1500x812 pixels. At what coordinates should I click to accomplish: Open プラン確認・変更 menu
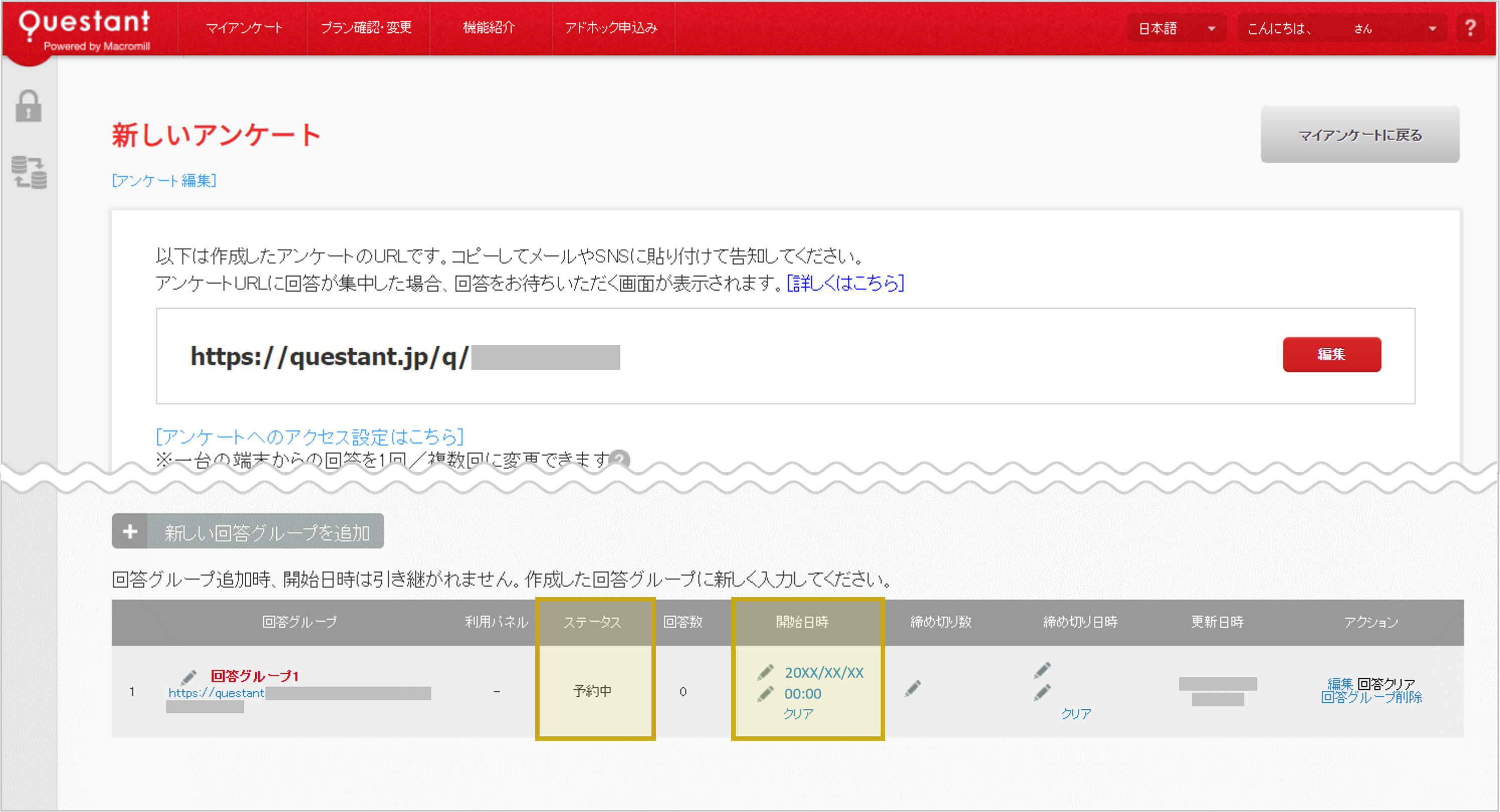366,28
